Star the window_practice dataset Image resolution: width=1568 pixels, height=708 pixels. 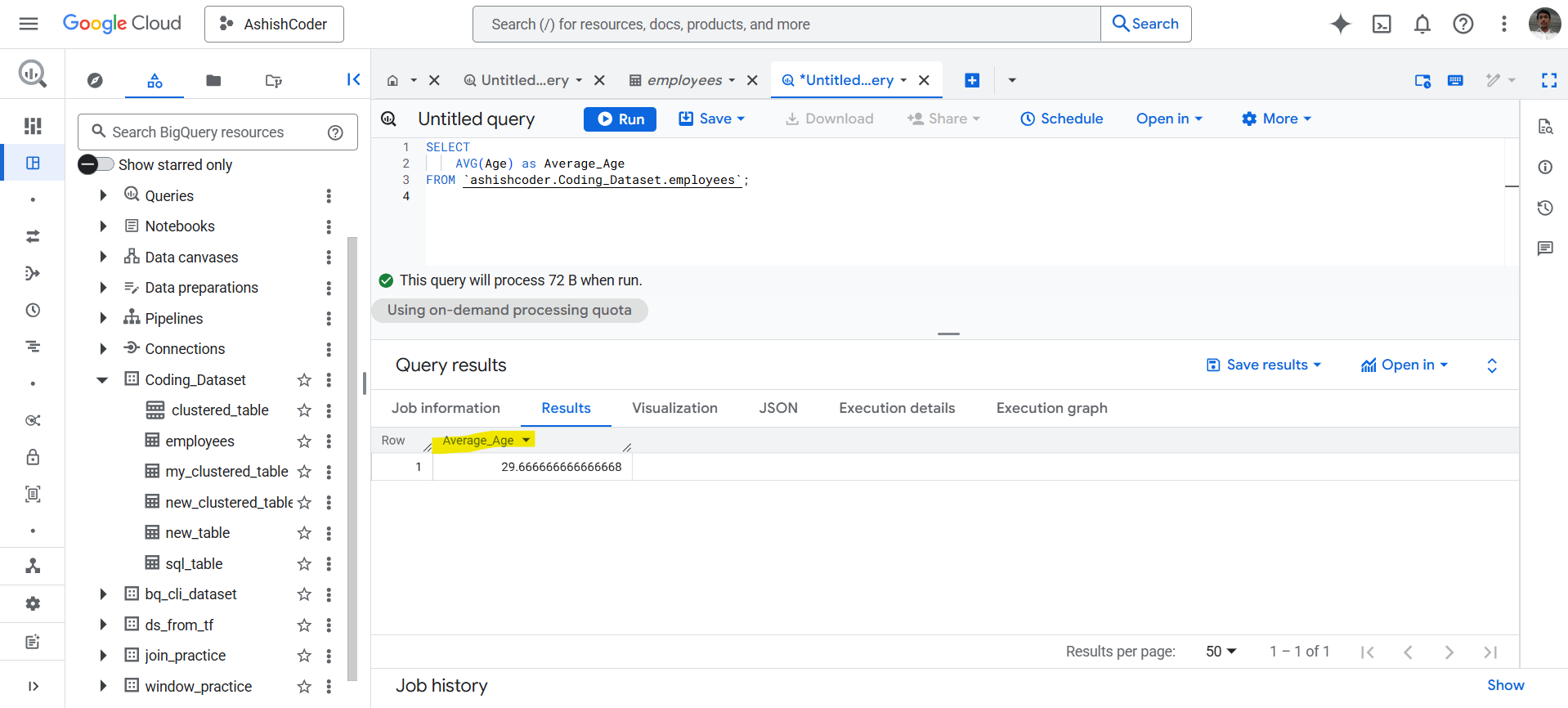[x=304, y=687]
